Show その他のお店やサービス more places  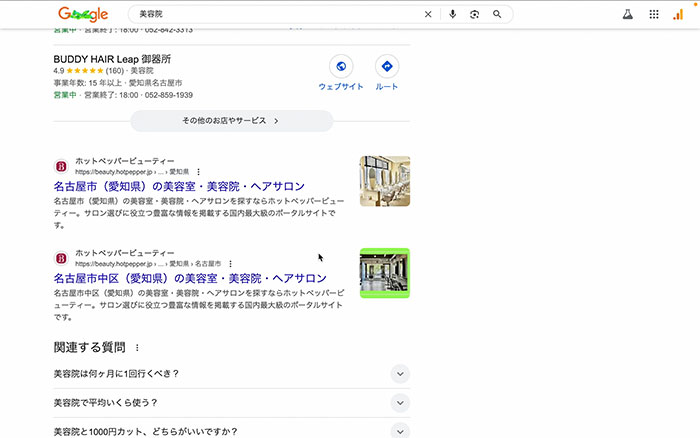point(232,121)
